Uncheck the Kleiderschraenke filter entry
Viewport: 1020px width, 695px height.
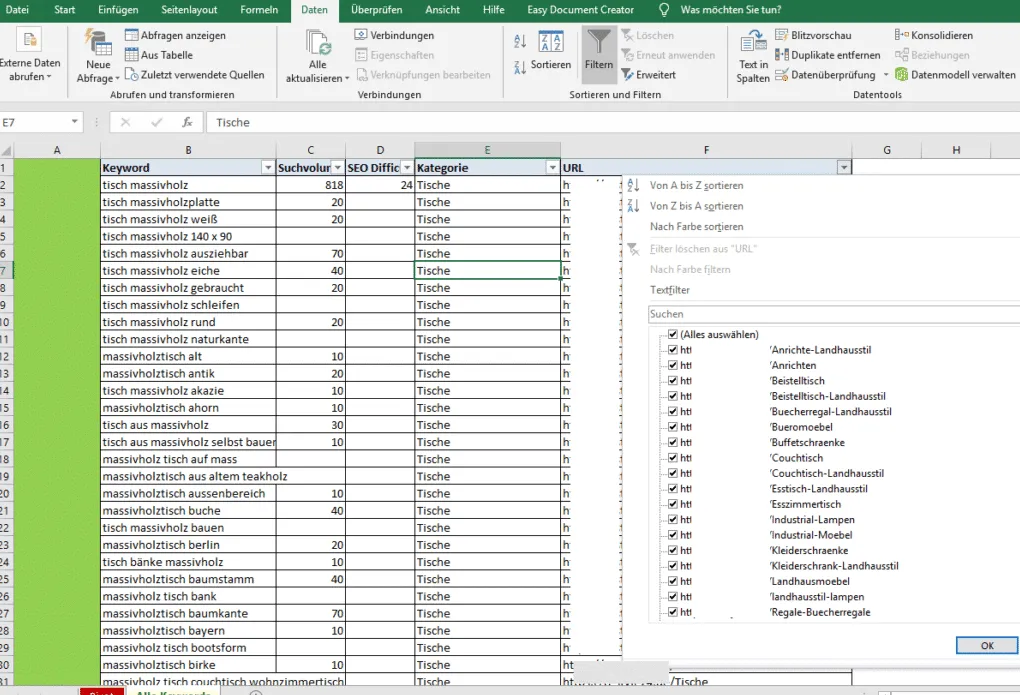click(673, 550)
